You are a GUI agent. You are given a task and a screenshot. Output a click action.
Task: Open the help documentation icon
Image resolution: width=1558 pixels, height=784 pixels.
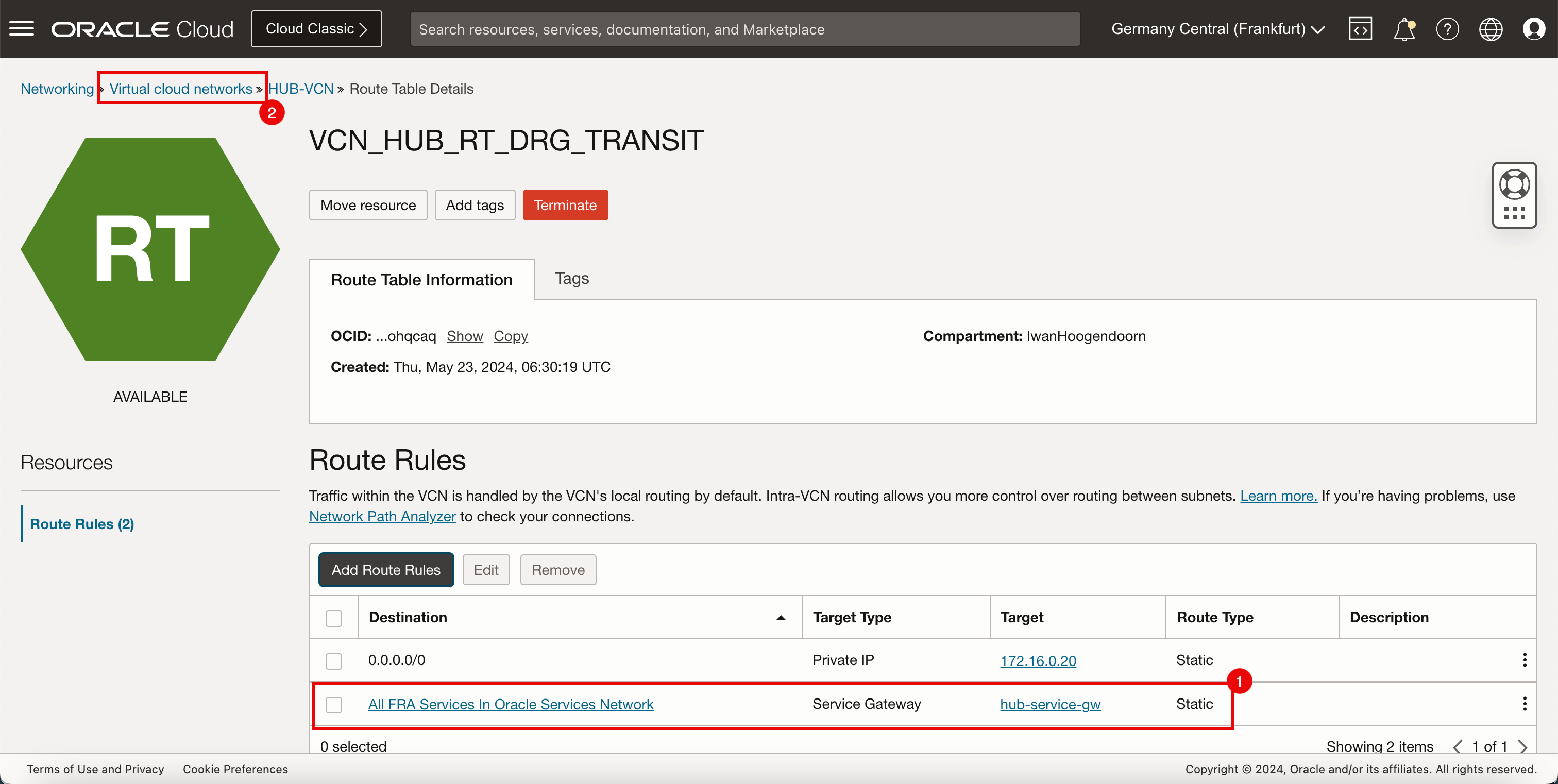coord(1448,28)
